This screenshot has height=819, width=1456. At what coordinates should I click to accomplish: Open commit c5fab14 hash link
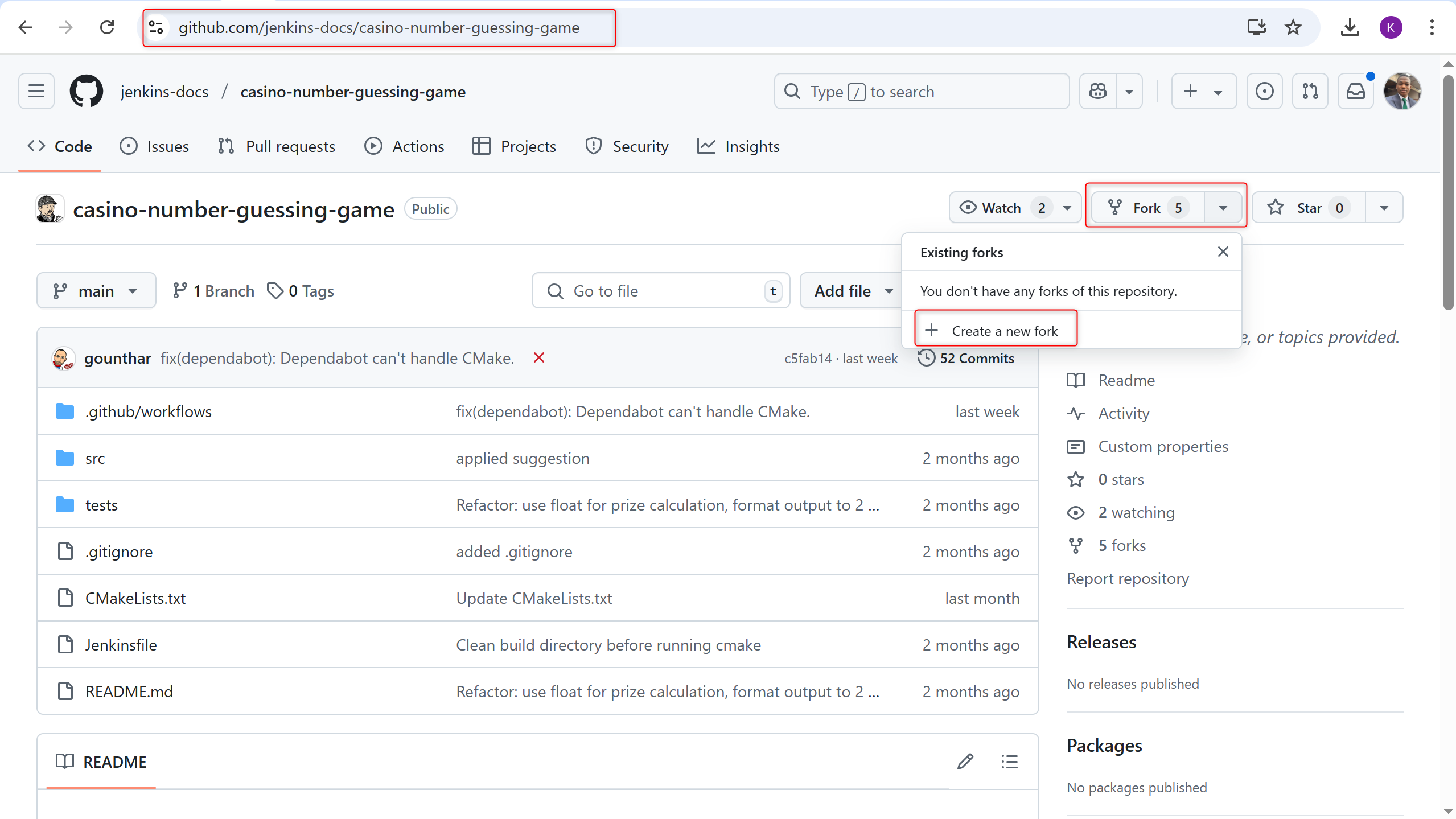[x=808, y=358]
